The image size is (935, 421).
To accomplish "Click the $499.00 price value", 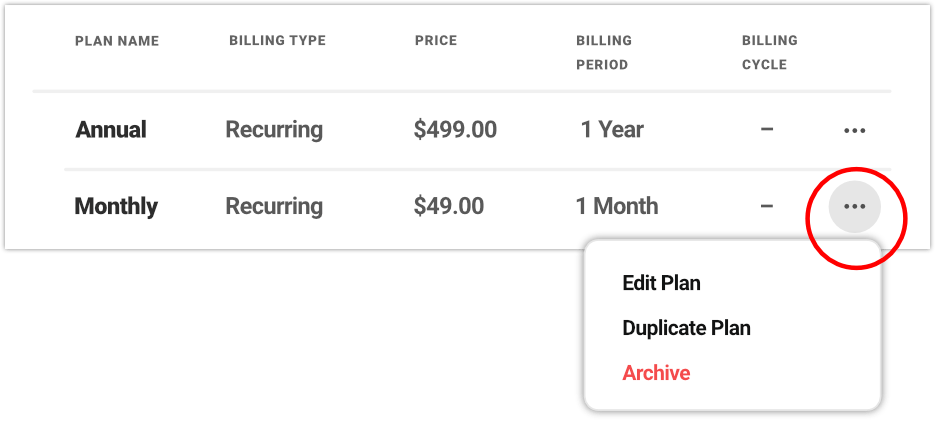I will (455, 130).
